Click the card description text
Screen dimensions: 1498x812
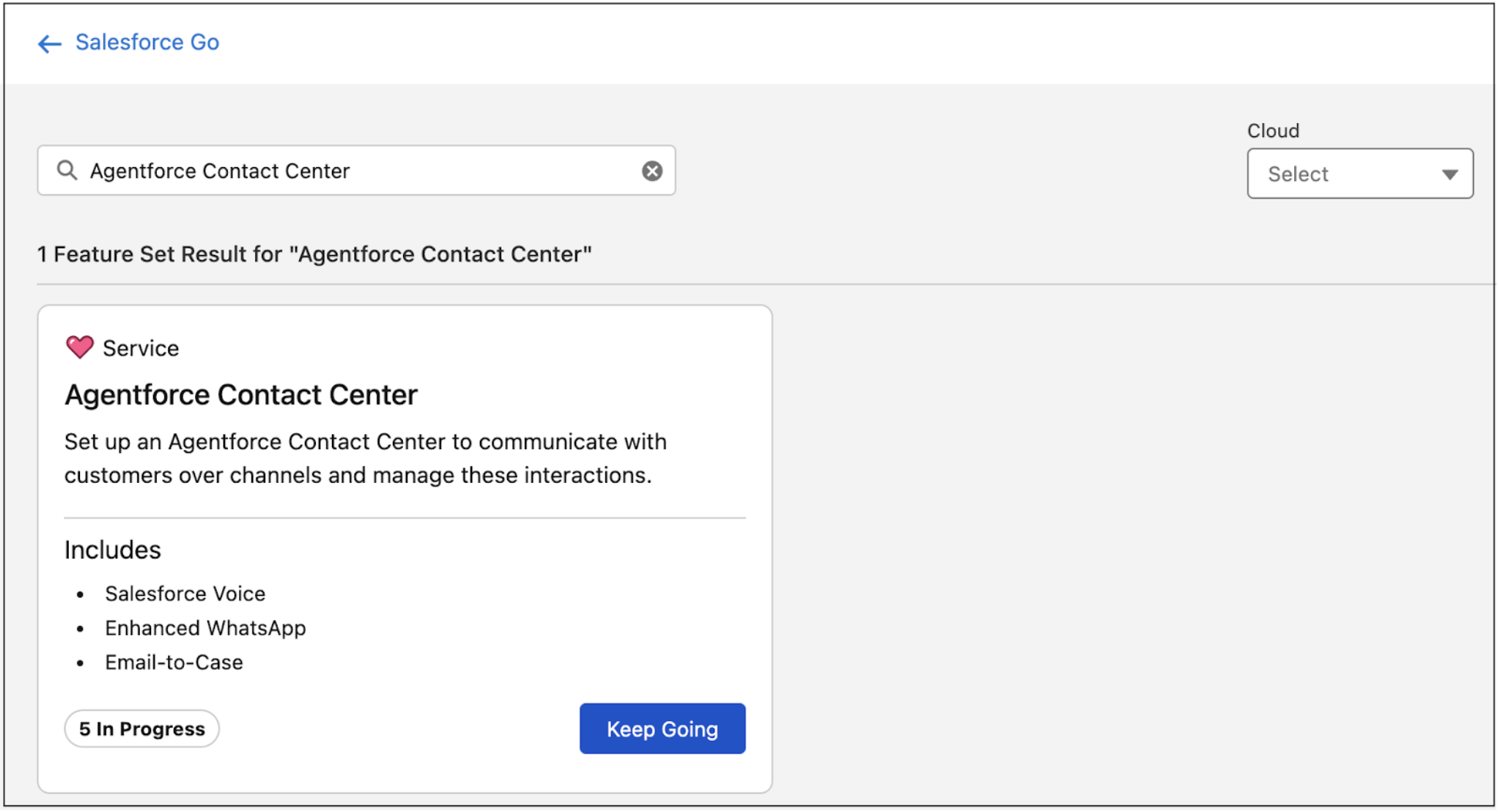click(x=365, y=458)
